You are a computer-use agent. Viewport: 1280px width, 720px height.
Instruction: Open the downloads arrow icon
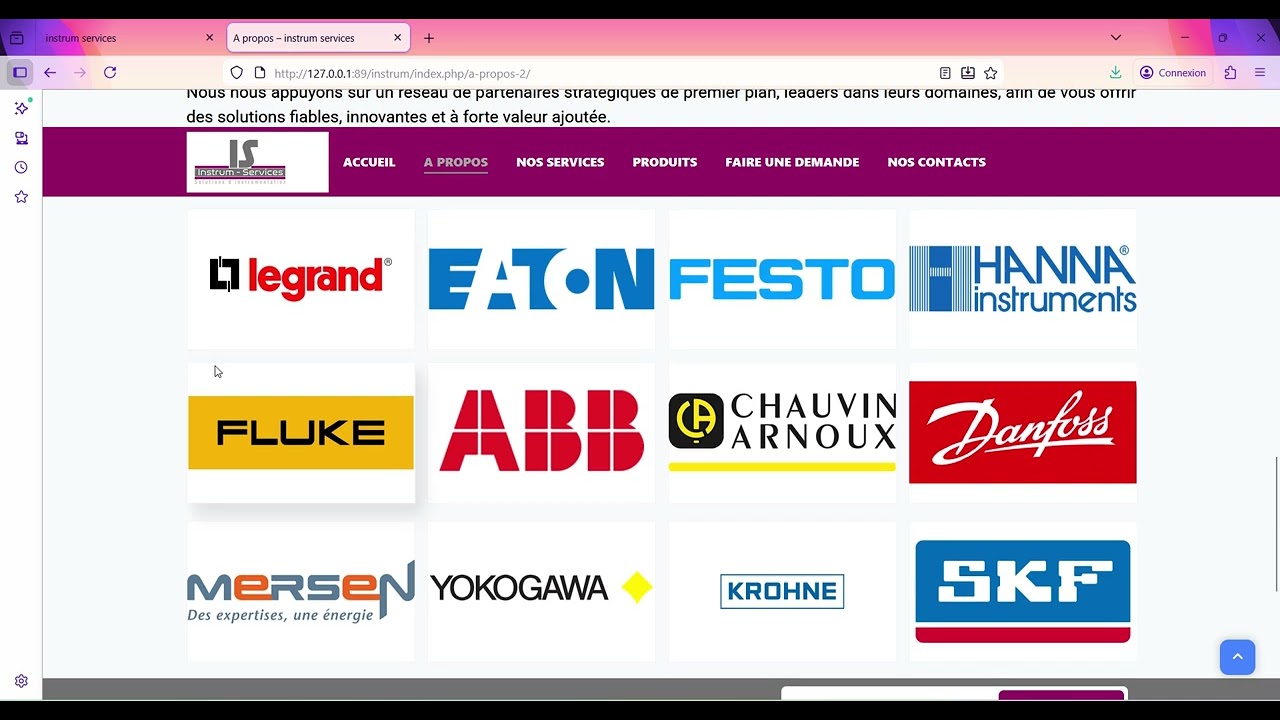pos(1115,73)
